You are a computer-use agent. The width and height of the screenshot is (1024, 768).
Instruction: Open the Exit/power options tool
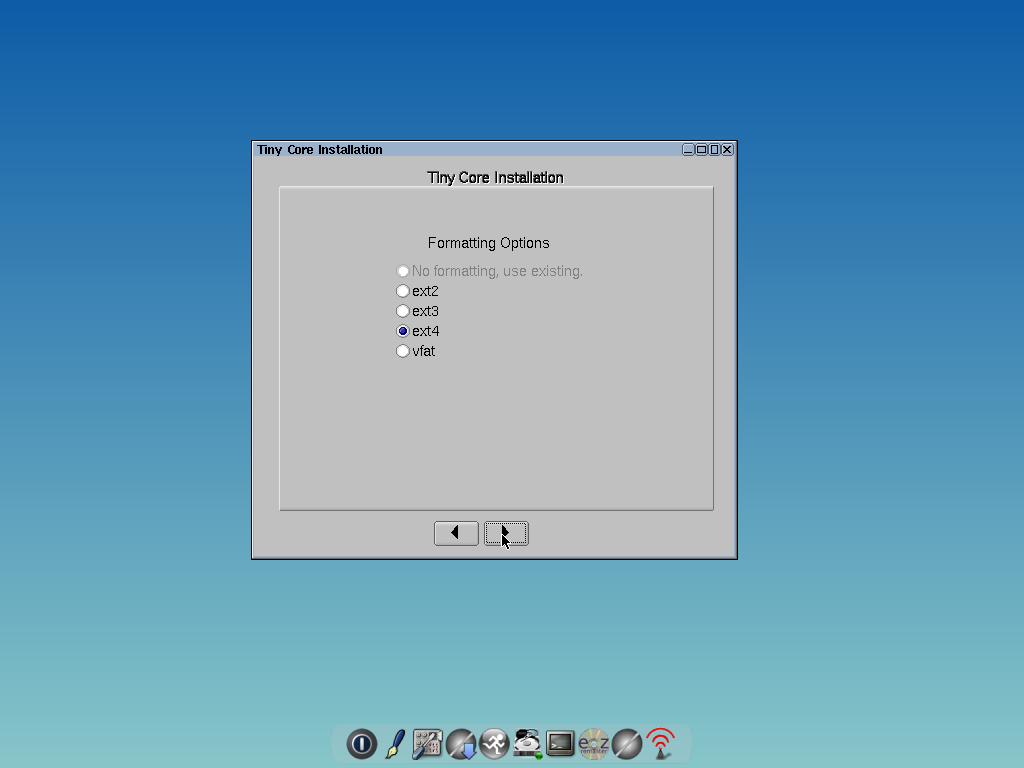361,744
